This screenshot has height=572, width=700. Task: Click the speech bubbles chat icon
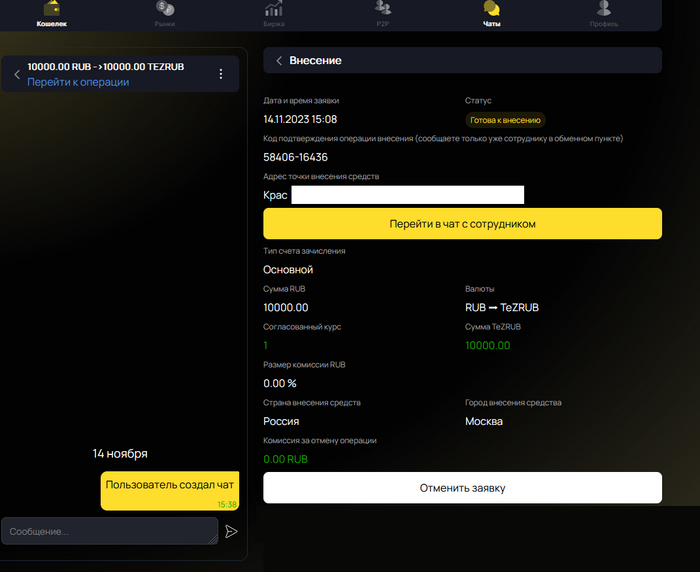click(492, 8)
